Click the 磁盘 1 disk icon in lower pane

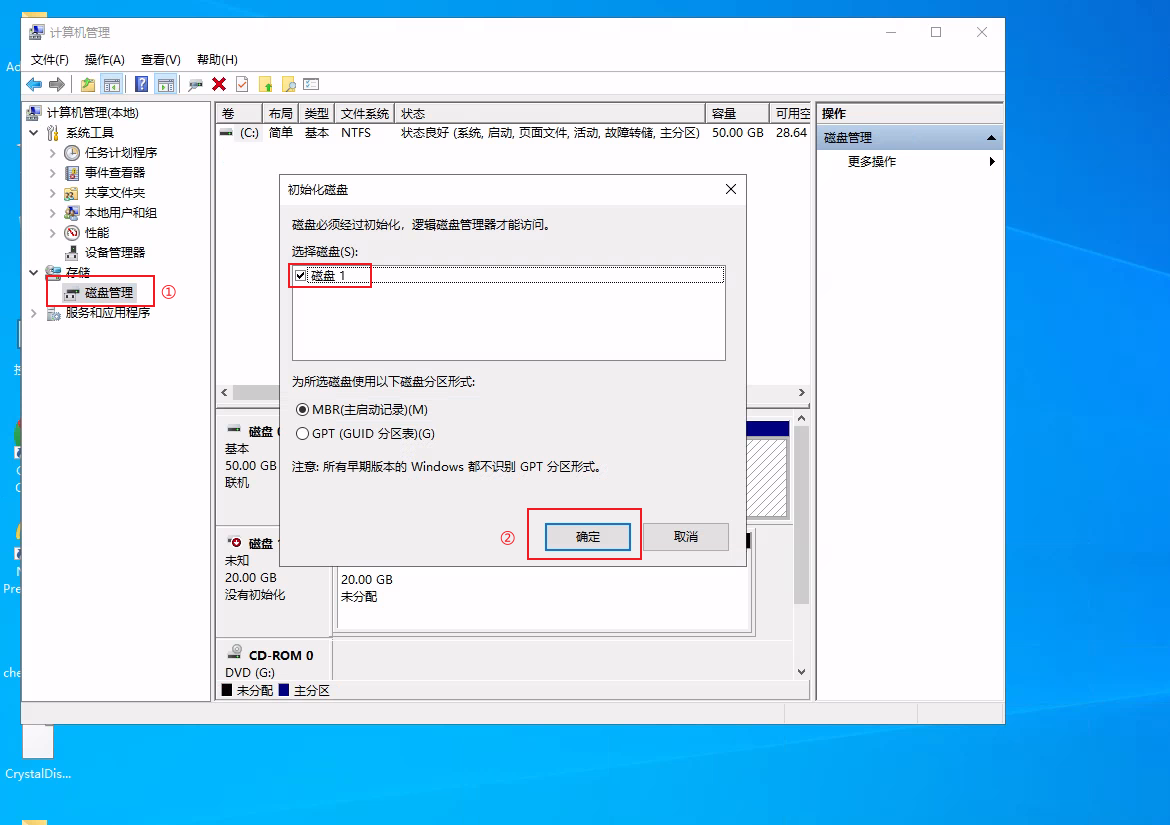click(234, 542)
